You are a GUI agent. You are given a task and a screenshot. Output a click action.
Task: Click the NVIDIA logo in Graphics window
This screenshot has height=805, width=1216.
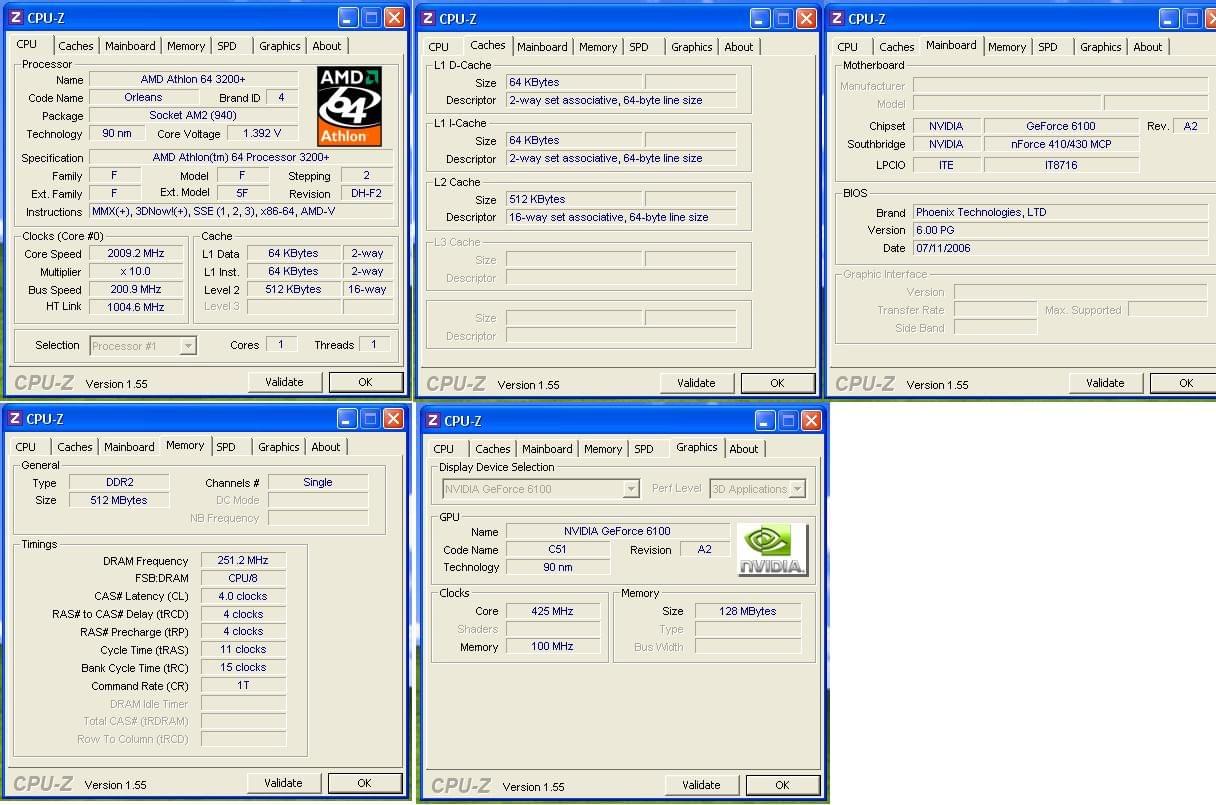pos(772,550)
